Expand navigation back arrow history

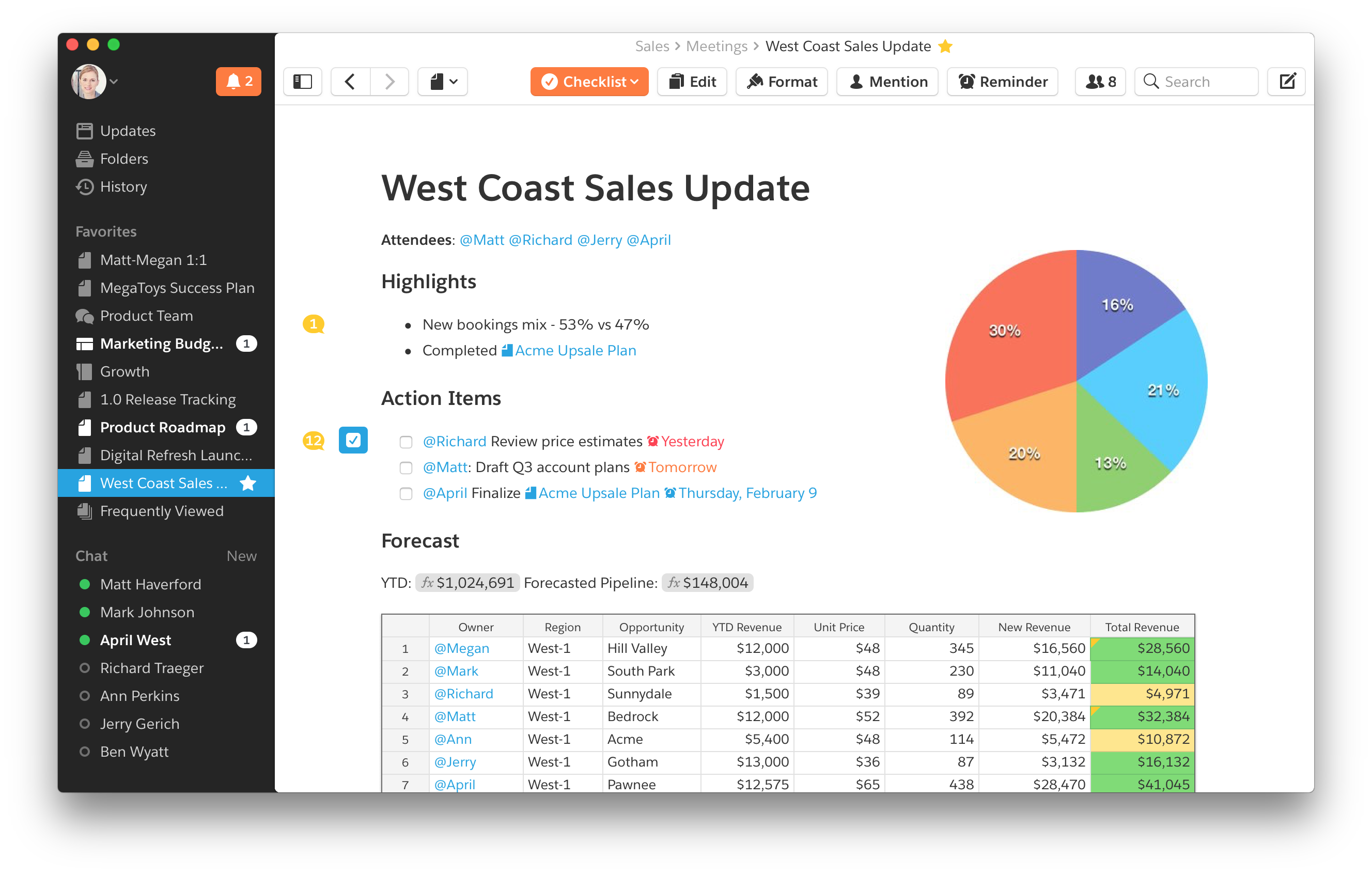pos(351,82)
